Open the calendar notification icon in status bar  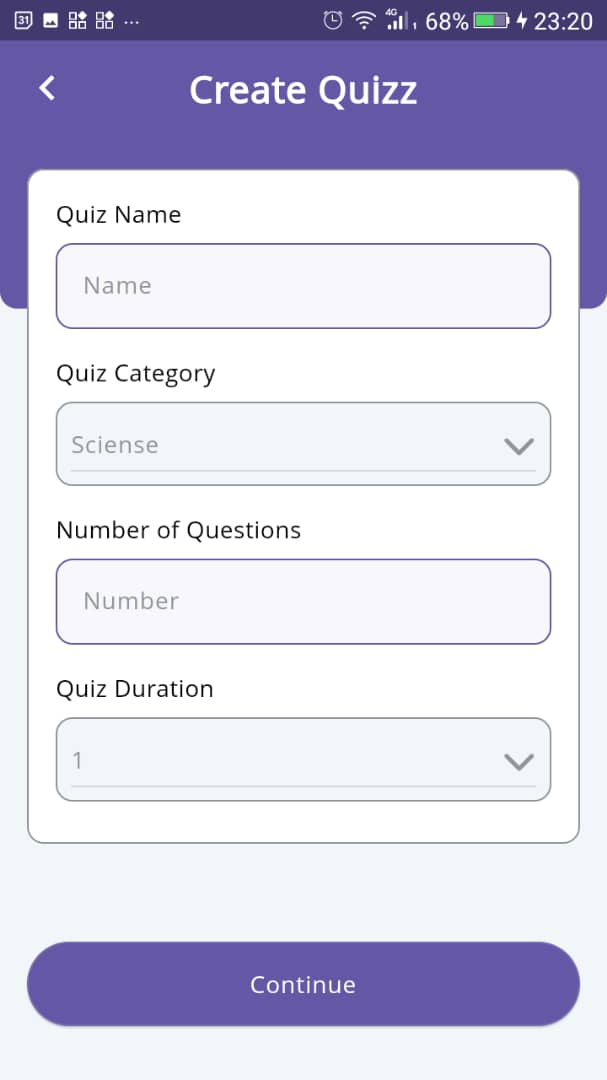(23, 19)
